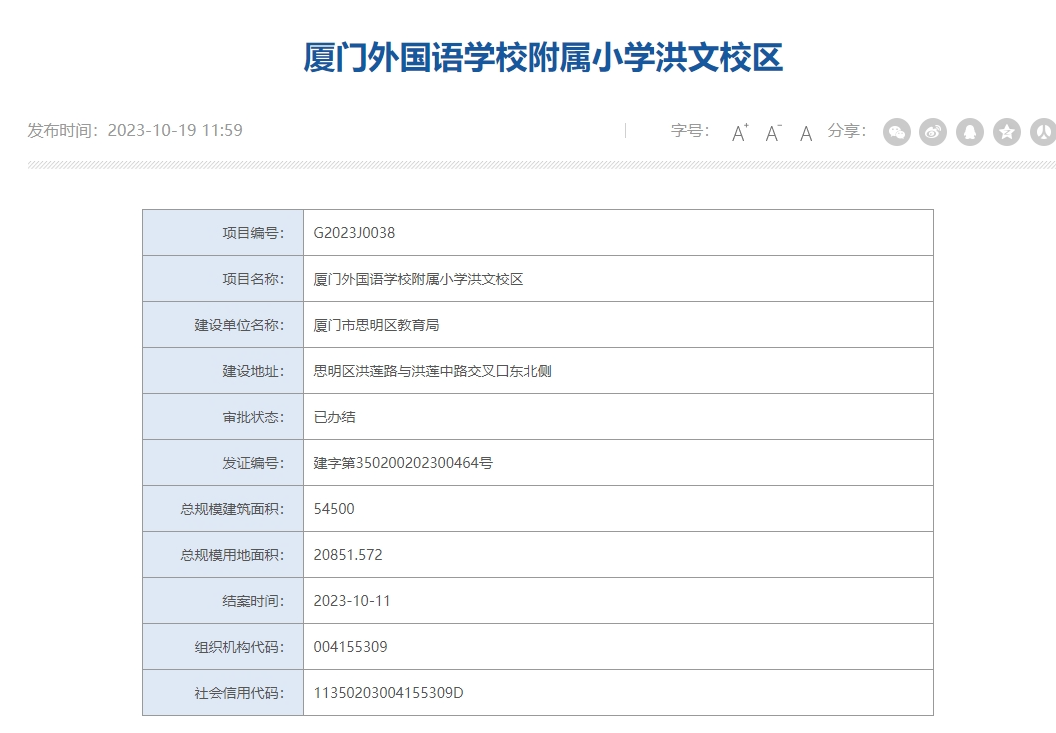The image size is (1056, 733).
Task: Click publish time 2023-10-19 11:59
Action: point(175,130)
